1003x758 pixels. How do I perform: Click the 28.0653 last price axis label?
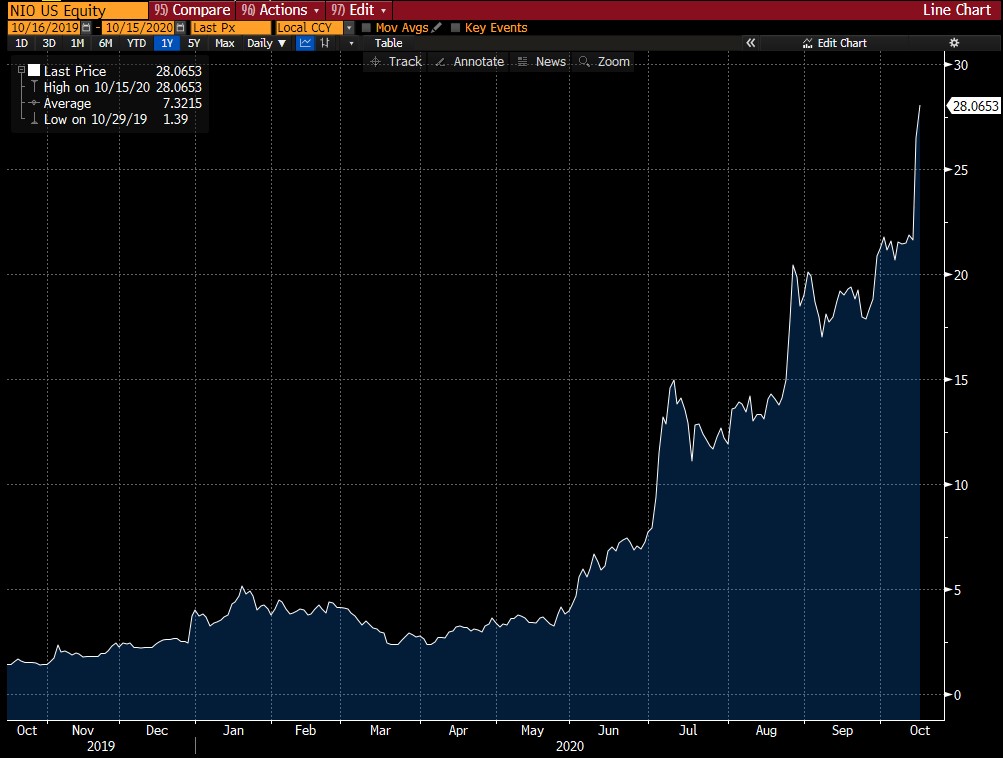point(974,106)
